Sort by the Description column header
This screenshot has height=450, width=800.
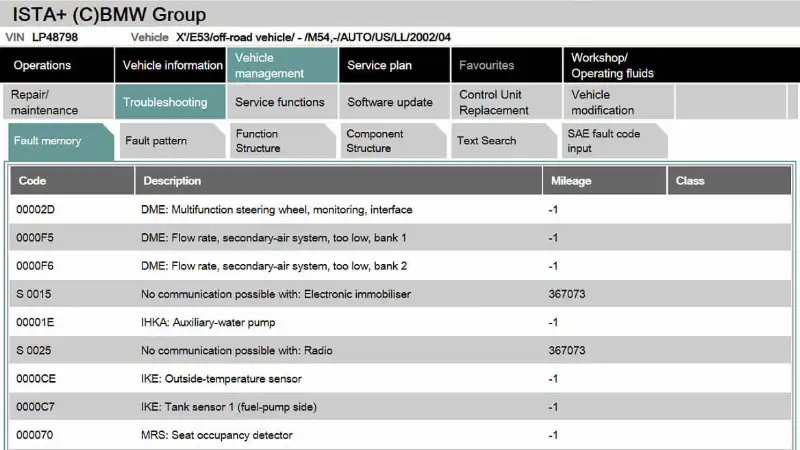click(338, 181)
